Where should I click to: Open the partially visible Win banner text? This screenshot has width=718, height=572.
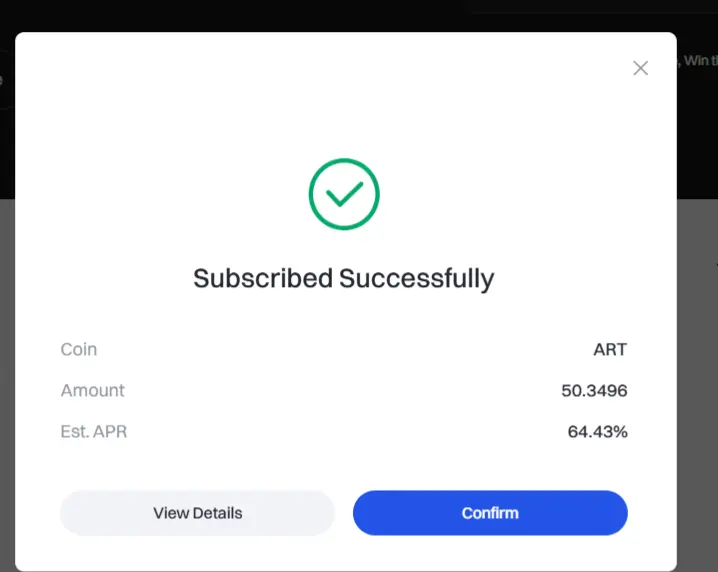click(x=697, y=60)
